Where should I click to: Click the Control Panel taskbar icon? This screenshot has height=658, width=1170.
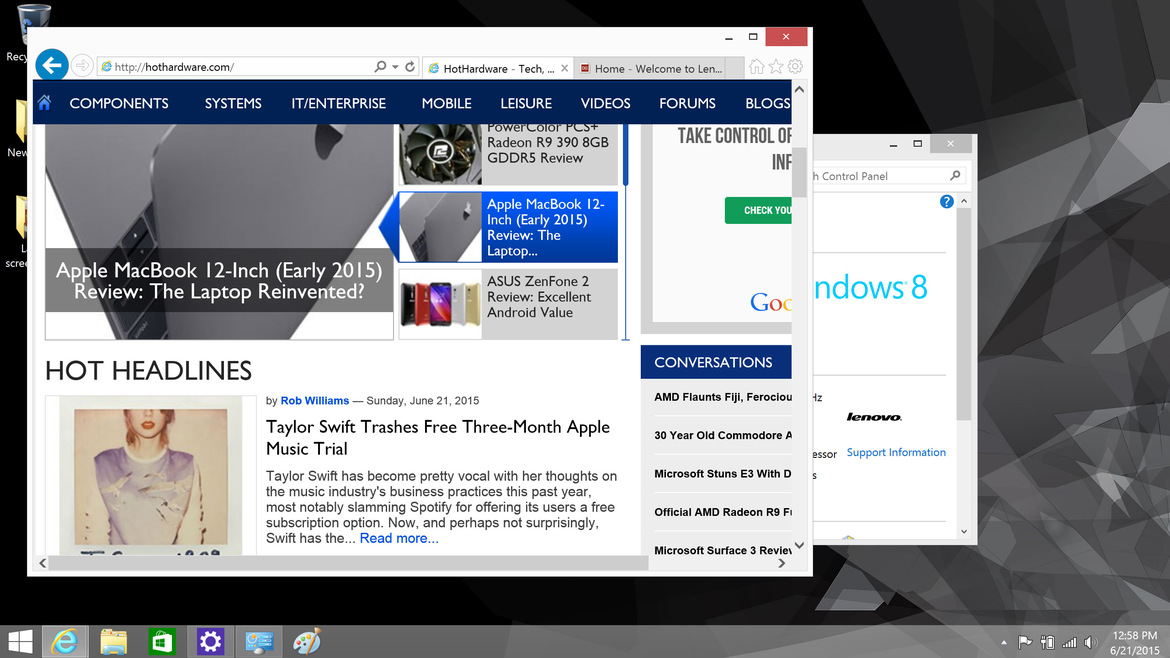click(x=259, y=642)
